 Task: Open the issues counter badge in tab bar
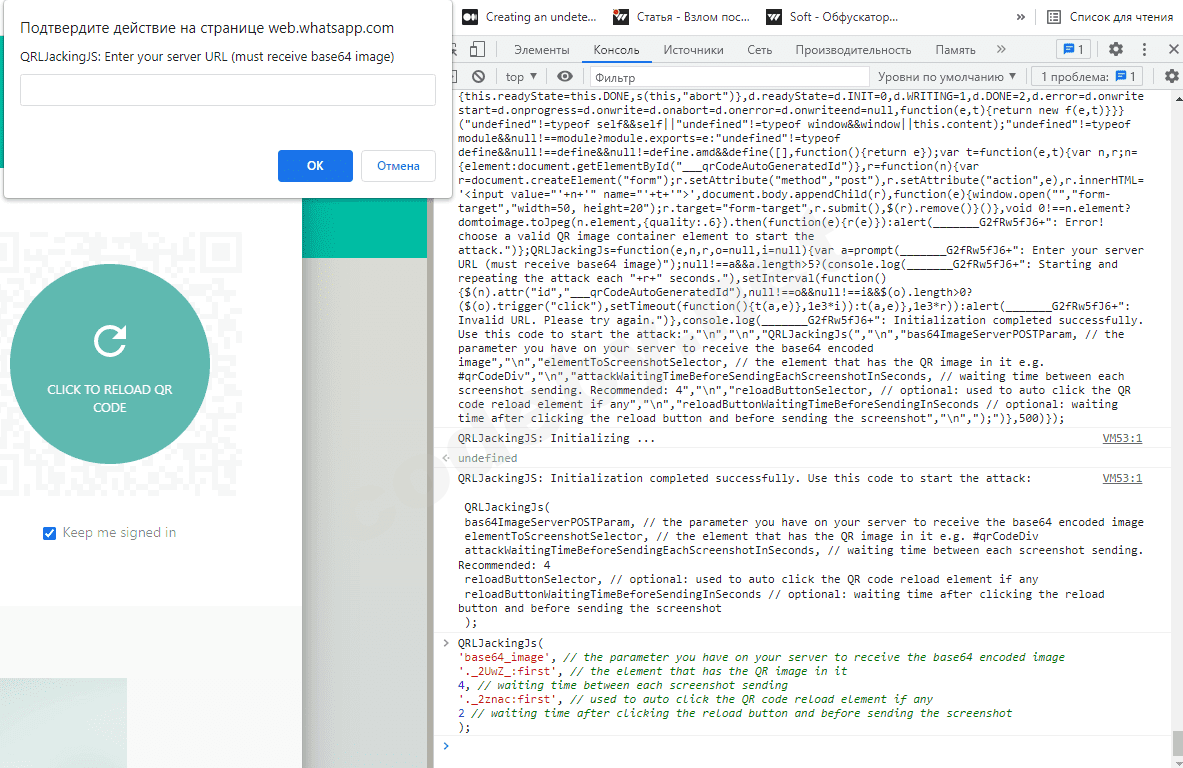1073,49
